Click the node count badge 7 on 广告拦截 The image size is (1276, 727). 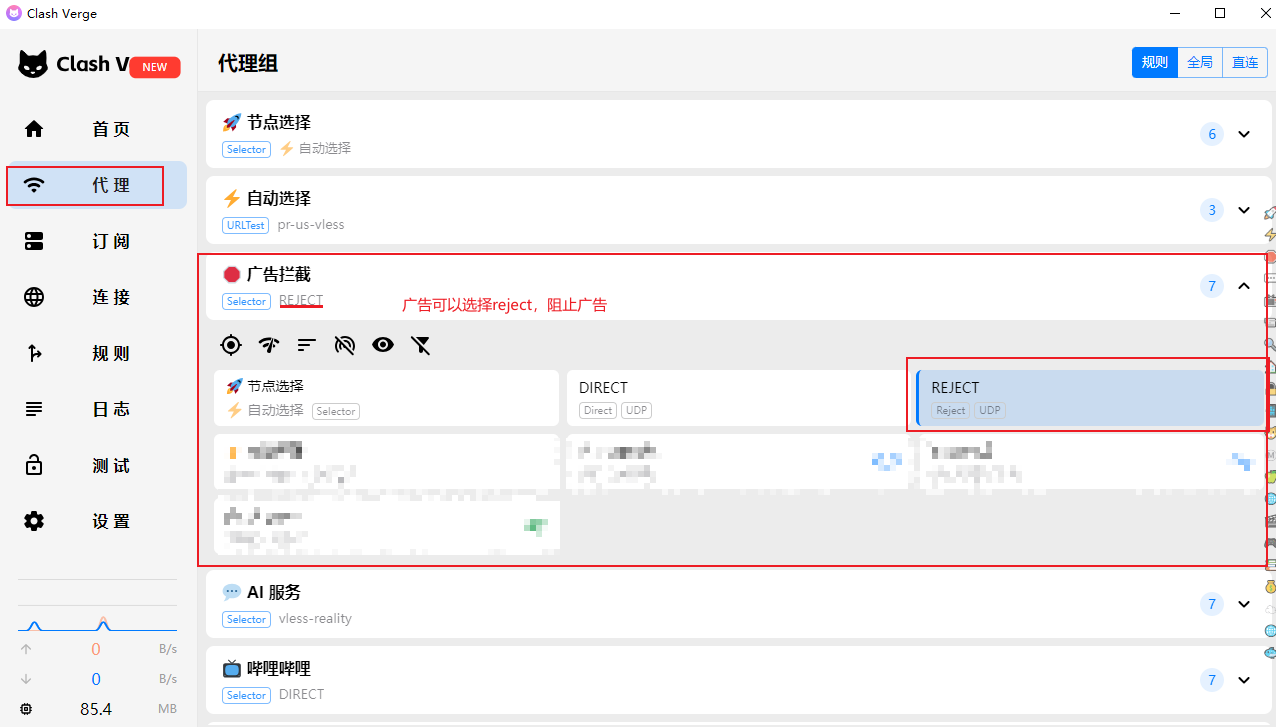(1212, 286)
